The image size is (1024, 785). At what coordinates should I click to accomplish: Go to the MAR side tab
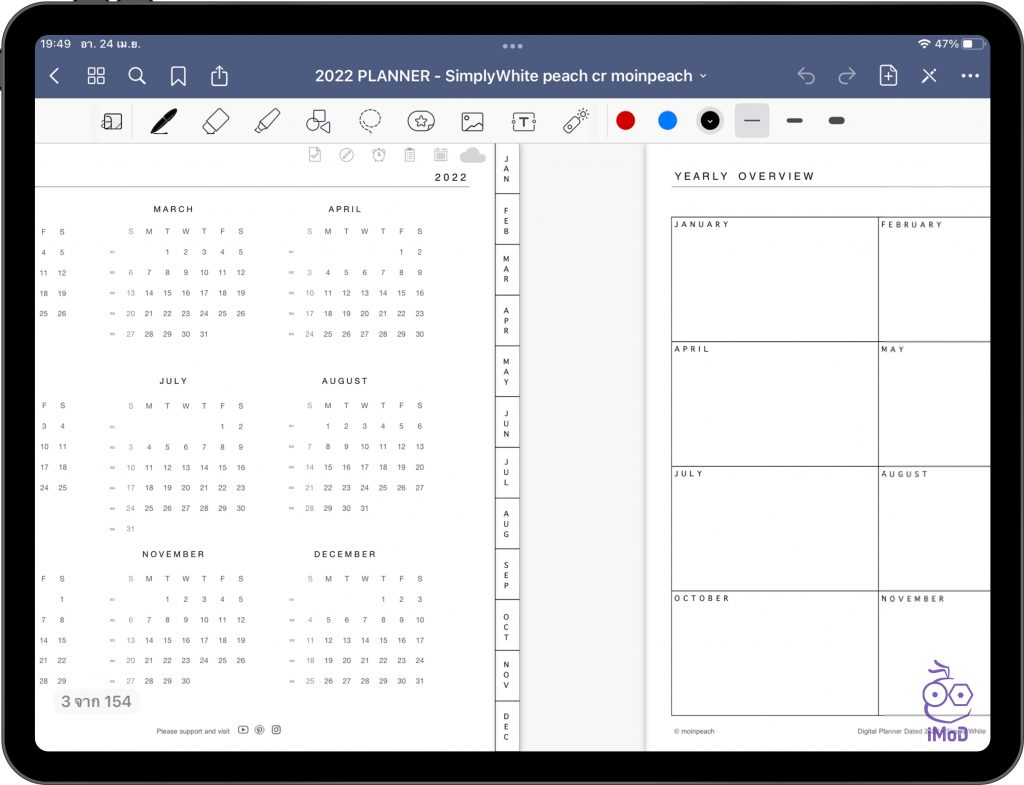point(506,269)
